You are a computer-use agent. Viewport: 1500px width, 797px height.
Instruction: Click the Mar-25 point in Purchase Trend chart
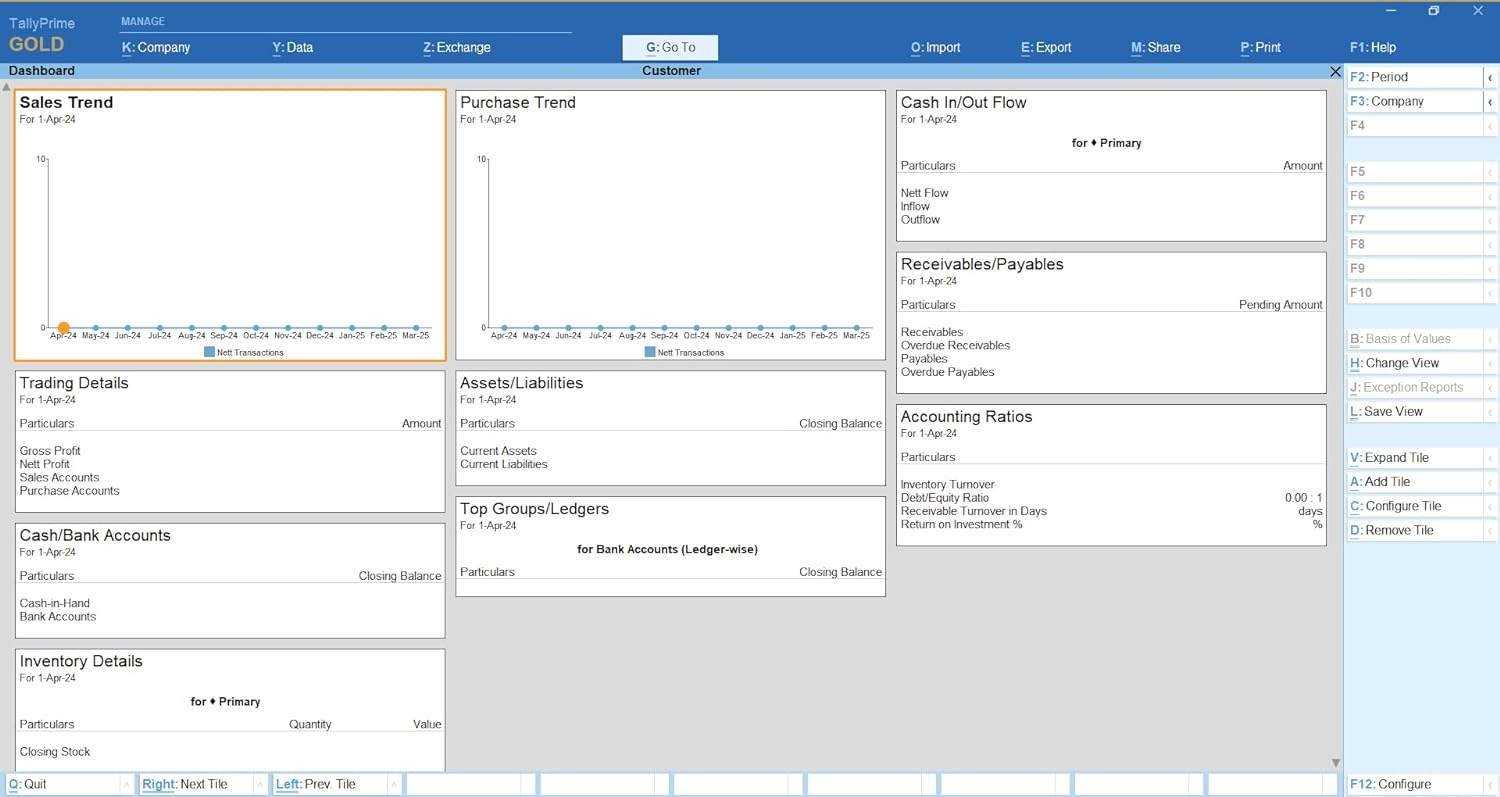point(857,328)
